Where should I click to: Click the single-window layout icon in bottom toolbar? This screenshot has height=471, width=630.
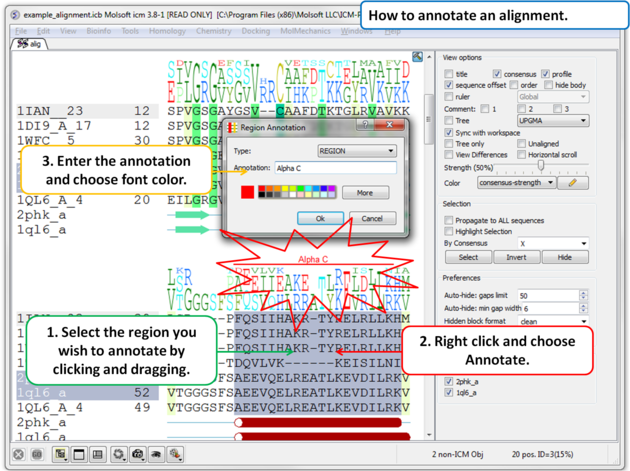pyautogui.click(x=79, y=455)
